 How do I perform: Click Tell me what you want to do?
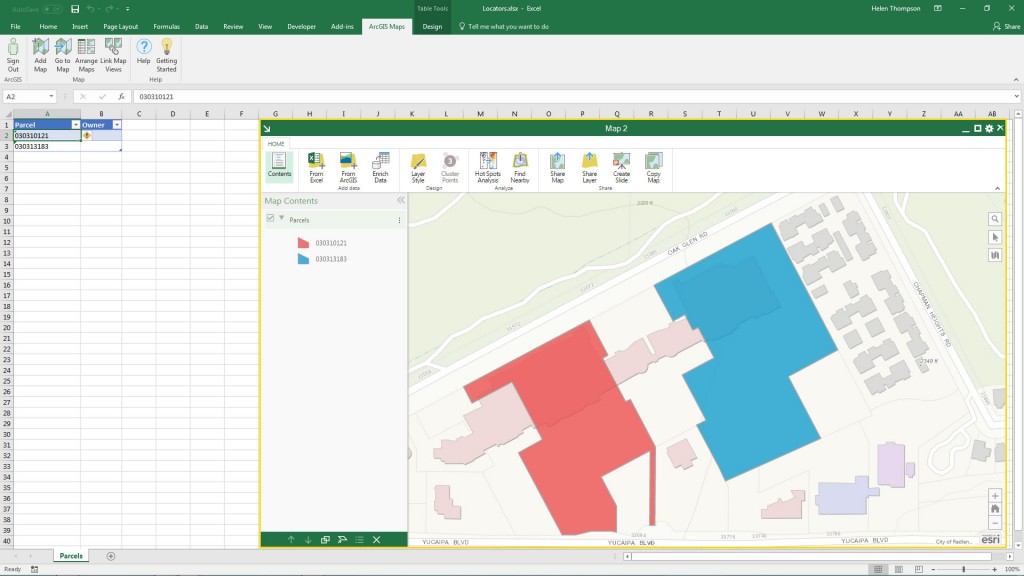click(504, 27)
